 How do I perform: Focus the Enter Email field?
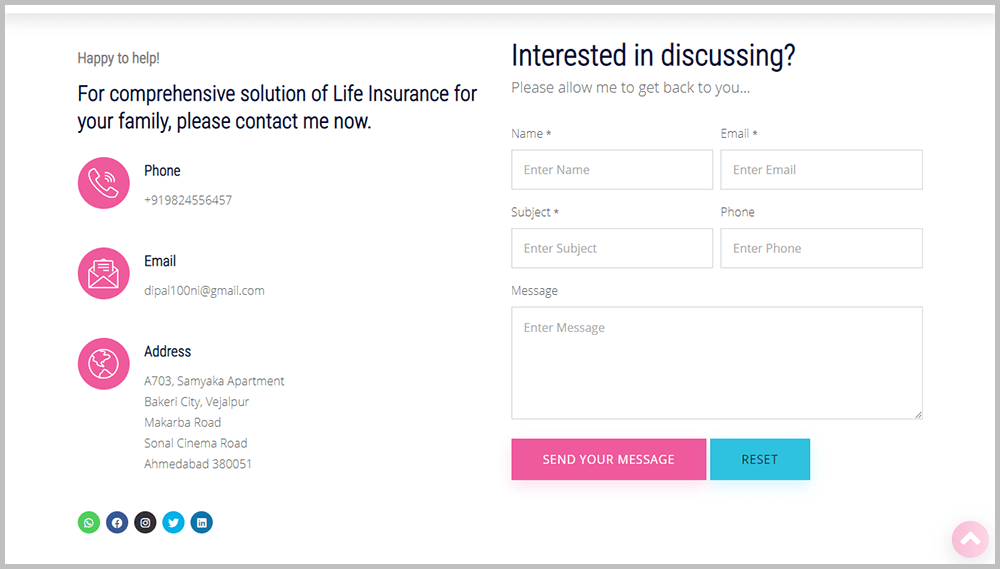click(821, 170)
